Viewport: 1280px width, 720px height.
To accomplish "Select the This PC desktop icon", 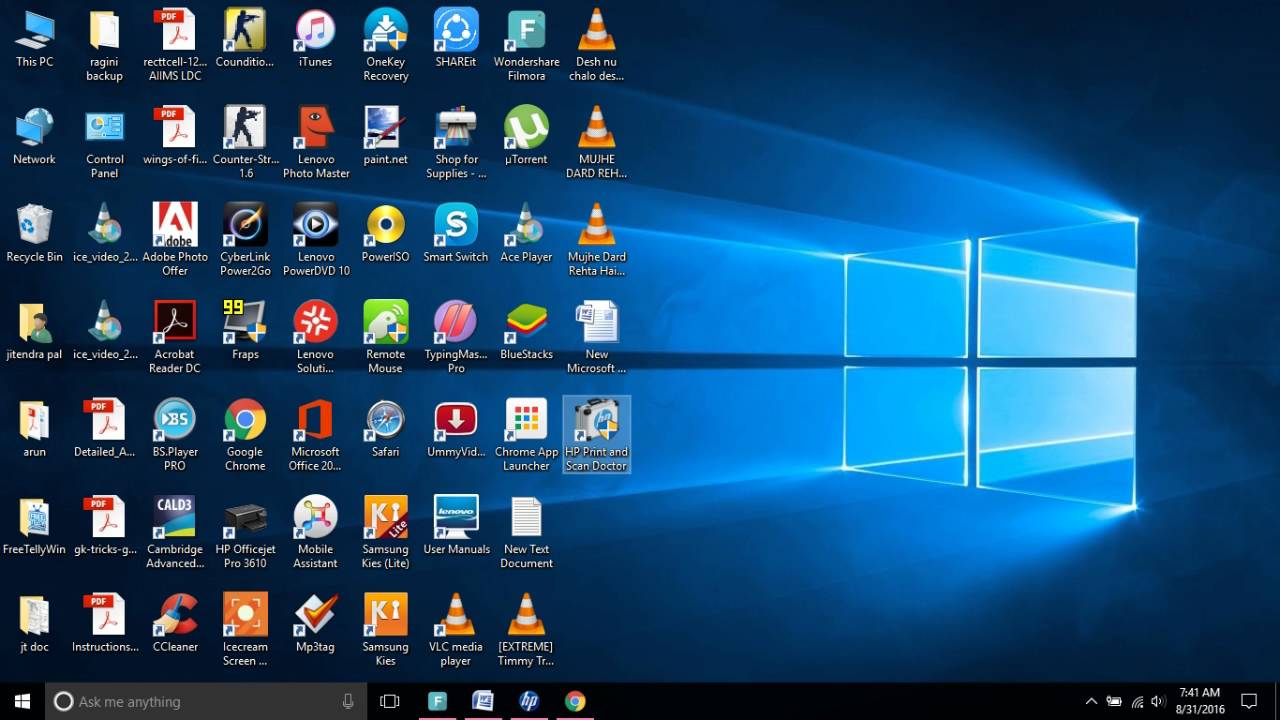I will coord(34,40).
